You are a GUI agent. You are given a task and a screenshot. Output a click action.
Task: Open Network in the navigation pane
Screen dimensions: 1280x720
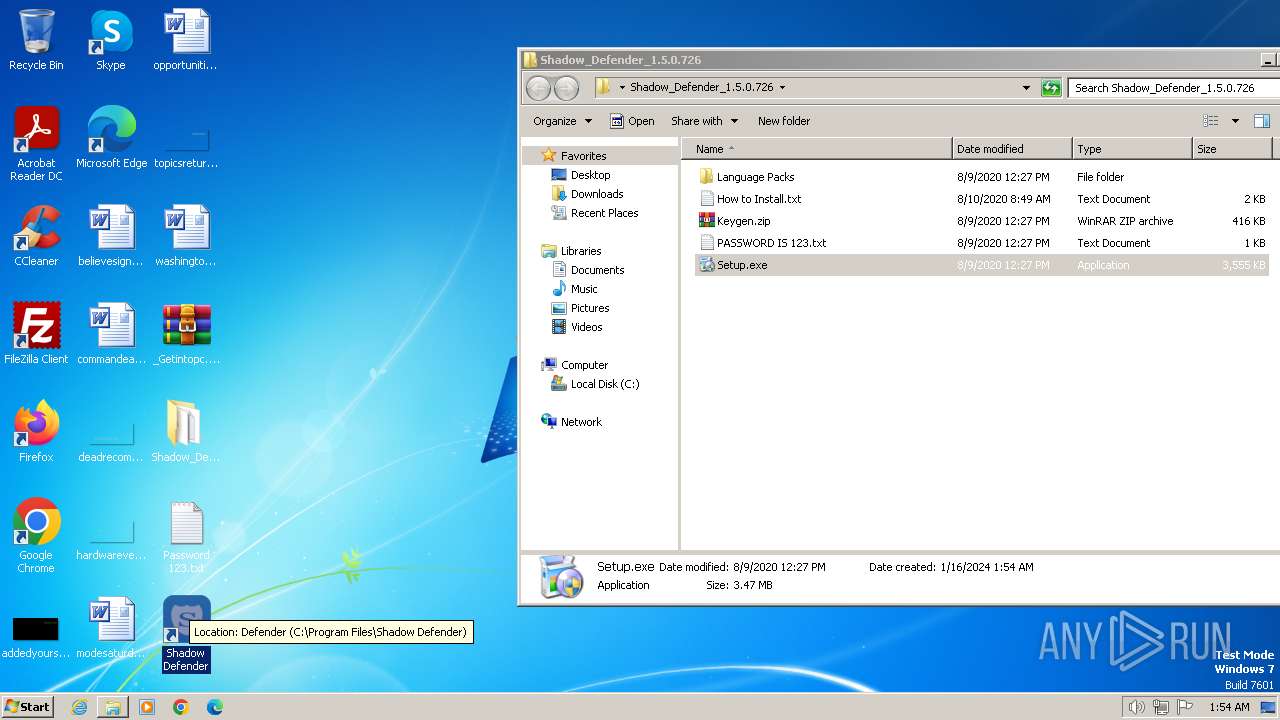pyautogui.click(x=581, y=422)
